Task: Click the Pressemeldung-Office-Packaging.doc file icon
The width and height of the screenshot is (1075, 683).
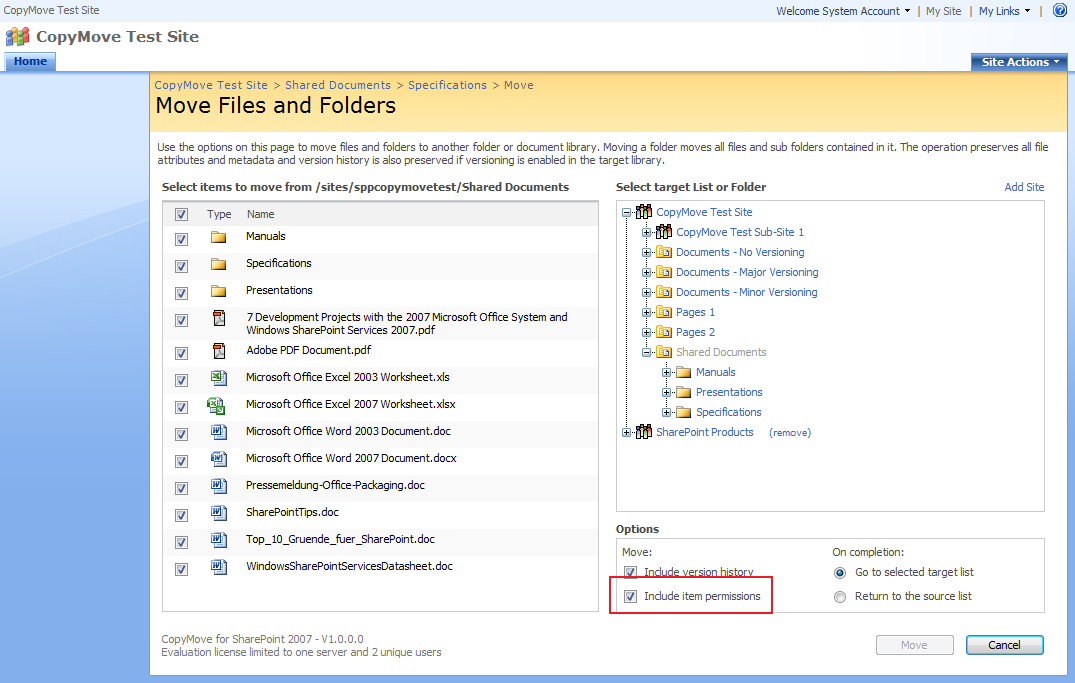Action: (x=219, y=486)
